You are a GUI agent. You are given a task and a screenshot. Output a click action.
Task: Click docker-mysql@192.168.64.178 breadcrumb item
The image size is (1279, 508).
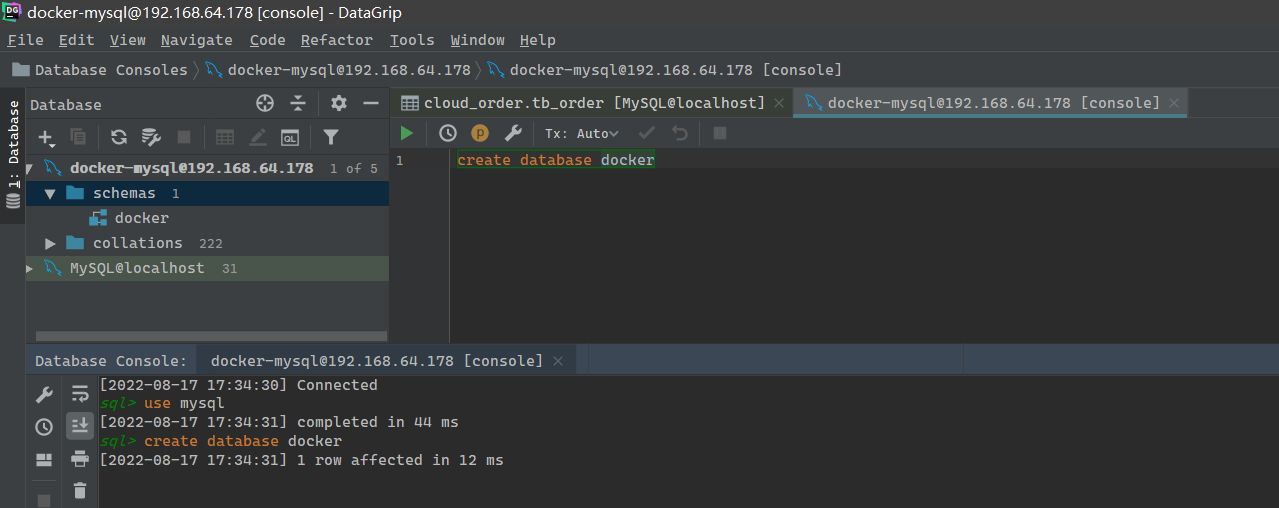coord(338,70)
